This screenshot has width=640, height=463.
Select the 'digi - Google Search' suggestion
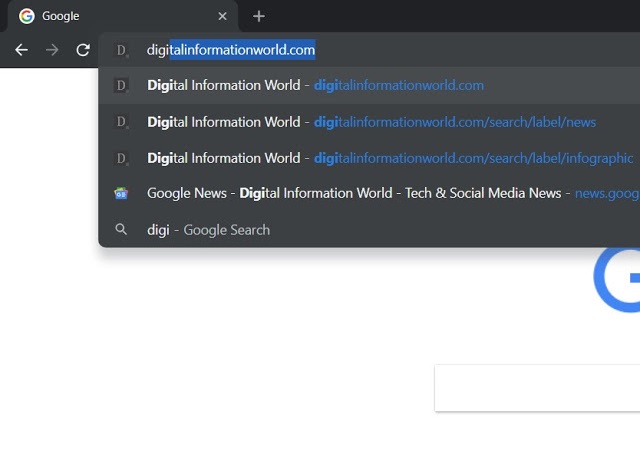click(369, 230)
